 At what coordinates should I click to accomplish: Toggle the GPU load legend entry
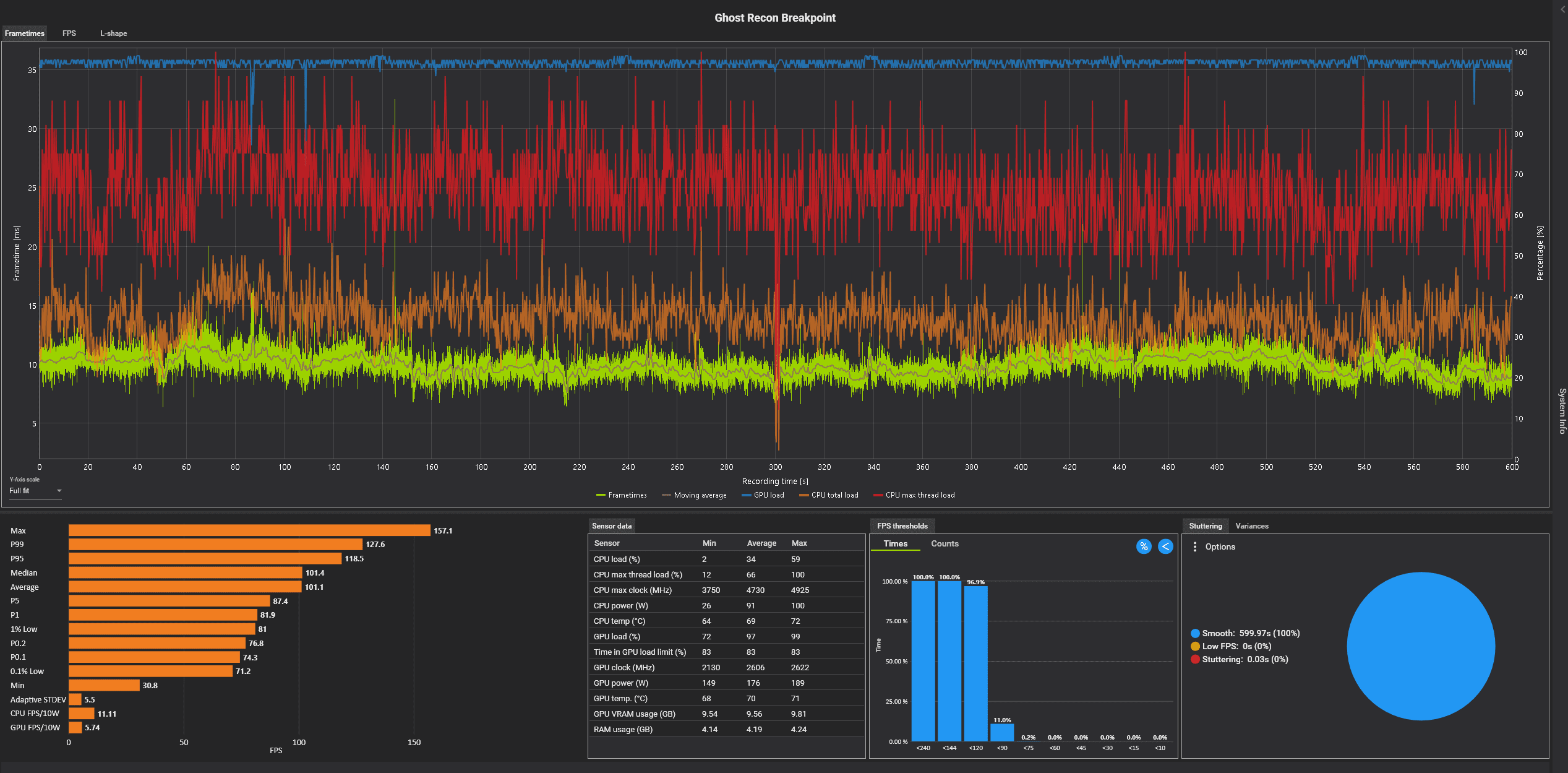tap(763, 495)
